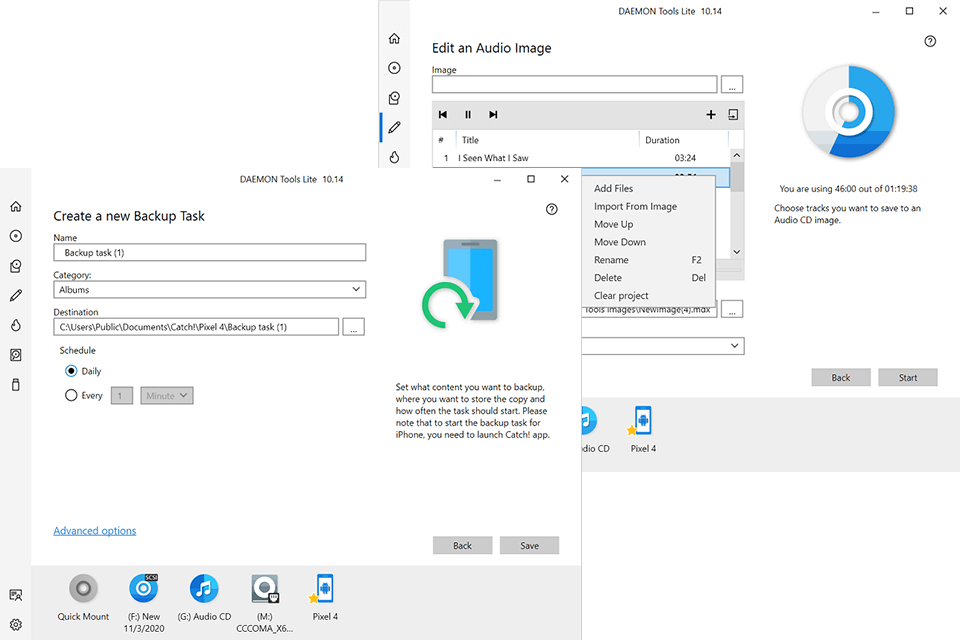Click Save in Backup Task window
The width and height of the screenshot is (960, 640).
[530, 546]
